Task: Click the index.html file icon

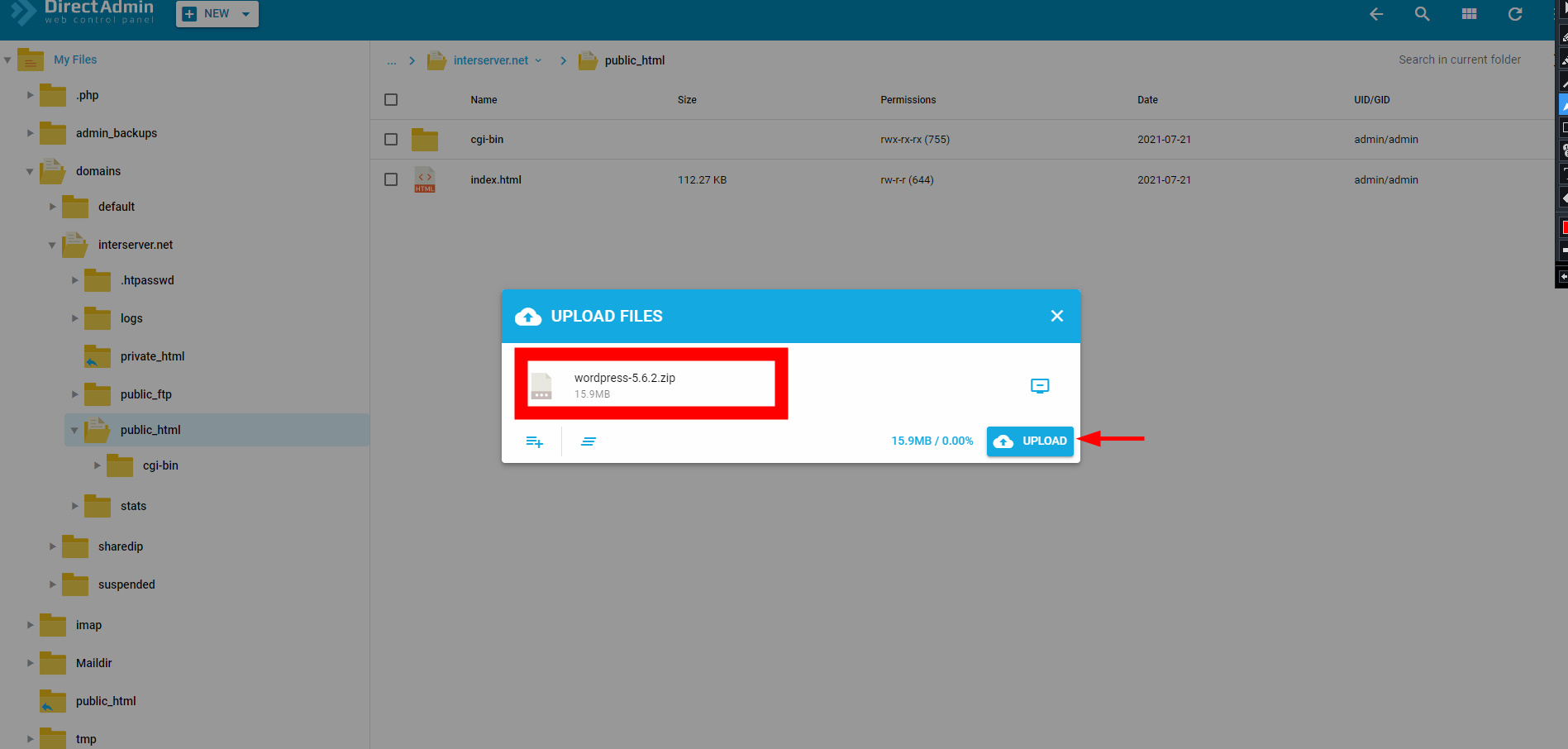Action: coord(425,179)
